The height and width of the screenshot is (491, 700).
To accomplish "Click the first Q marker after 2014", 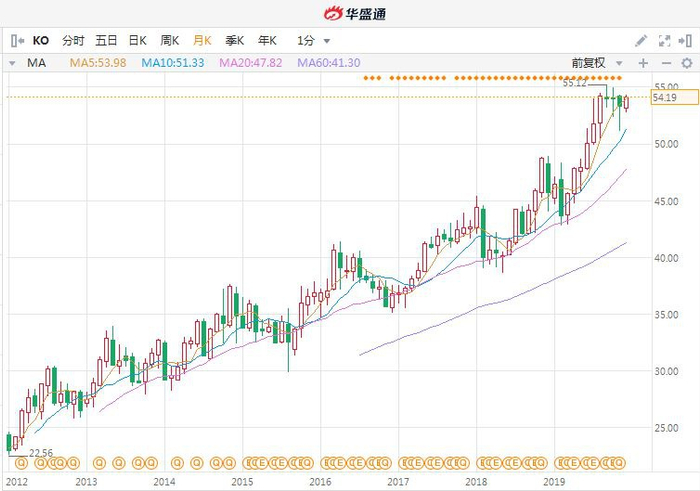I will (x=177, y=463).
